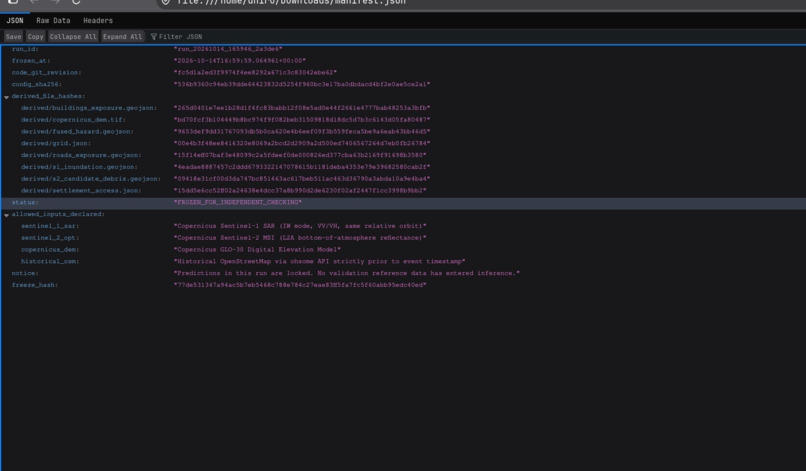The height and width of the screenshot is (471, 806).
Task: Click the 'Predictions in this run are locked' value
Action: (346, 274)
